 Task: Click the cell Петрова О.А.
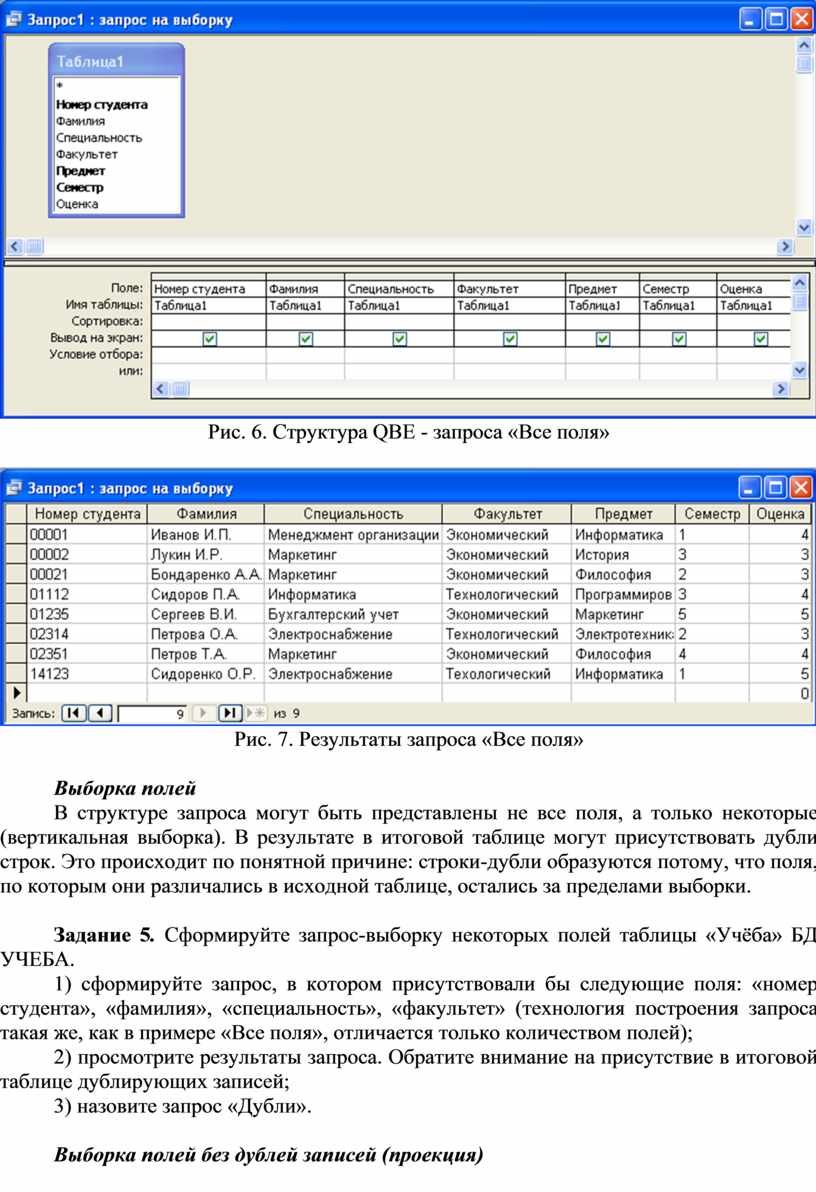point(205,633)
